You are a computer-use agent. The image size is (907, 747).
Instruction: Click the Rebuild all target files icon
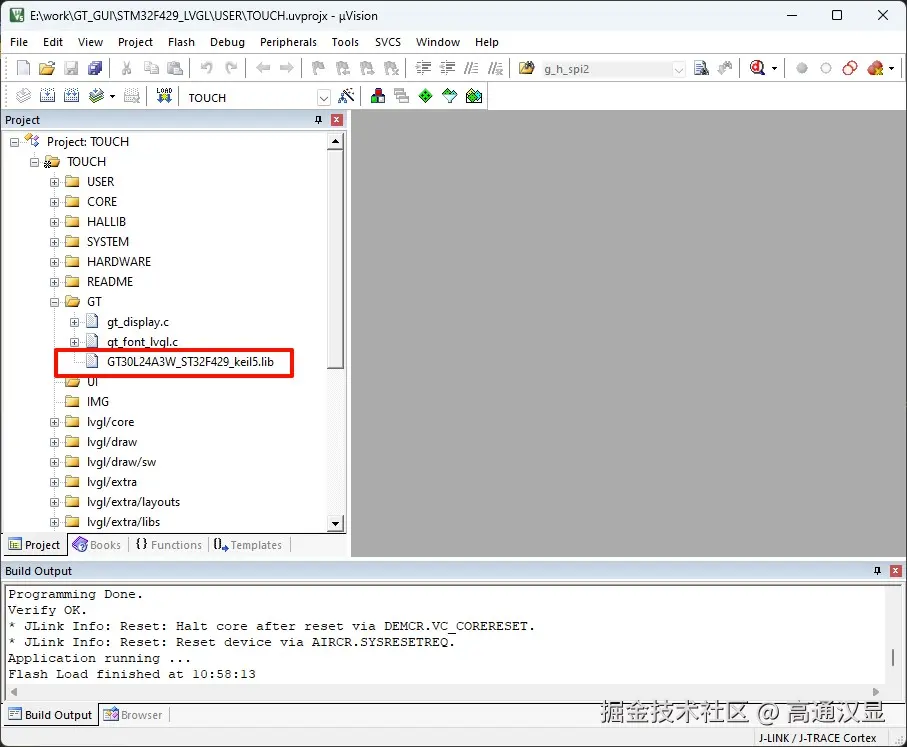tap(72, 95)
